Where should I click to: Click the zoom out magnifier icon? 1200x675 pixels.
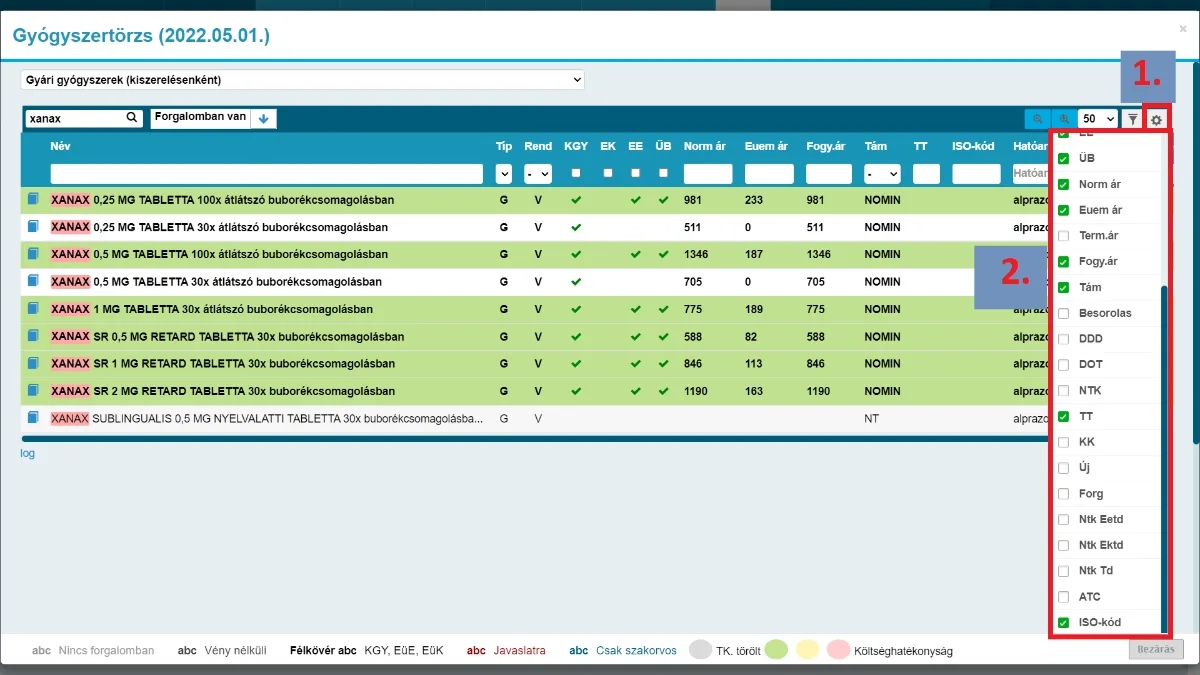(1037, 119)
